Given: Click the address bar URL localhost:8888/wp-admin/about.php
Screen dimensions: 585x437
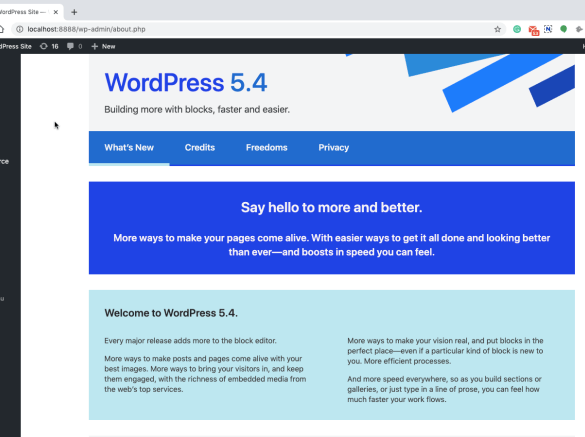Looking at the screenshot, I should [x=87, y=29].
